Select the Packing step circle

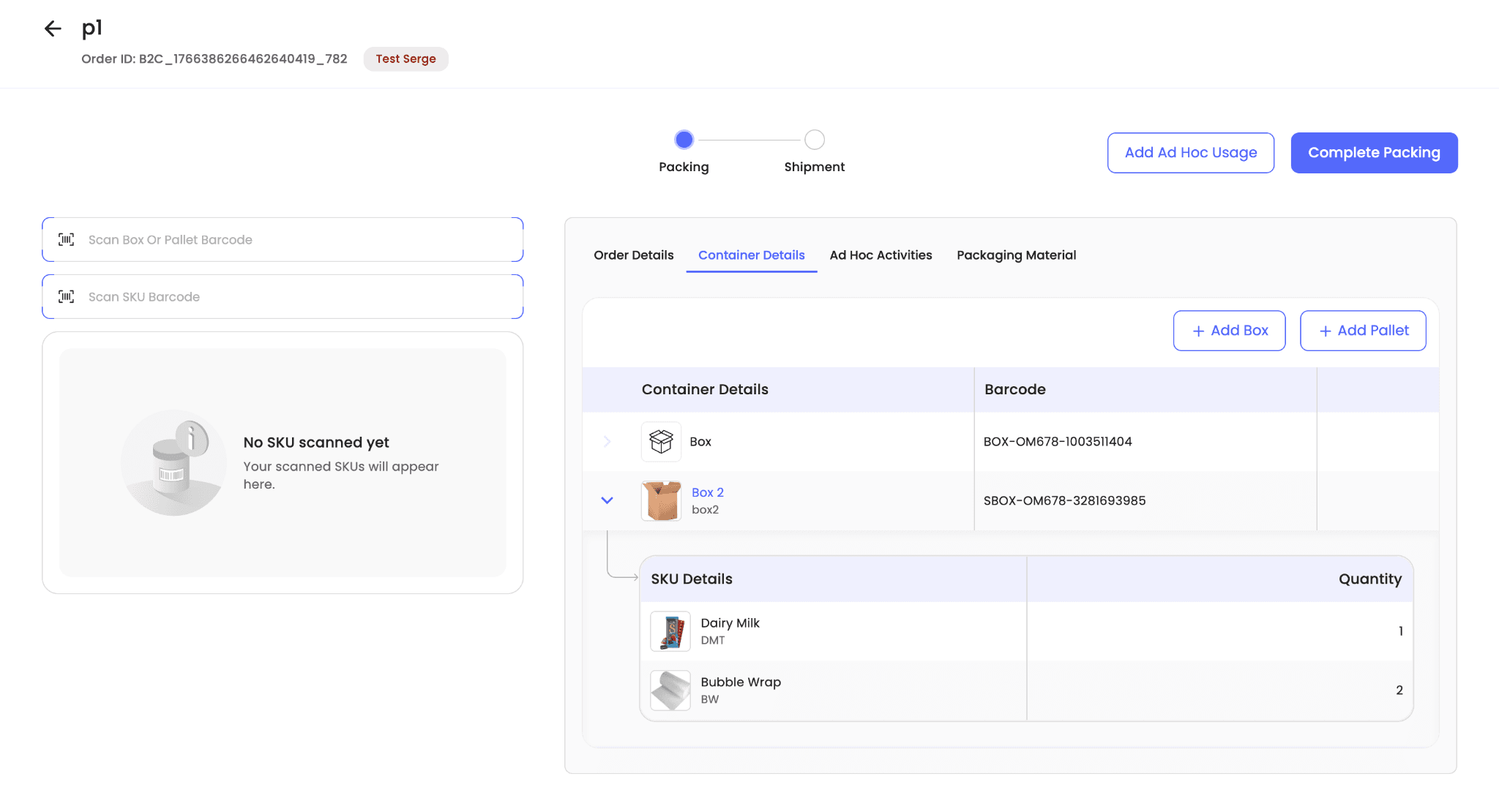[x=684, y=139]
